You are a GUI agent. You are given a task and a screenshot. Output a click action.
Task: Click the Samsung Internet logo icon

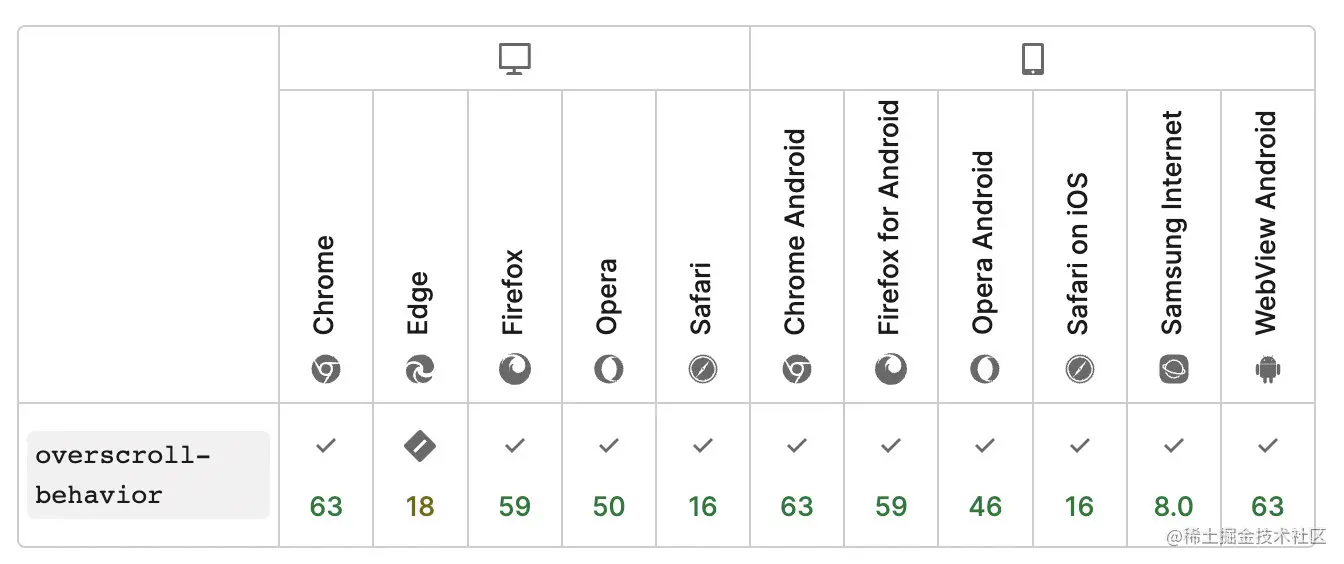point(1173,370)
